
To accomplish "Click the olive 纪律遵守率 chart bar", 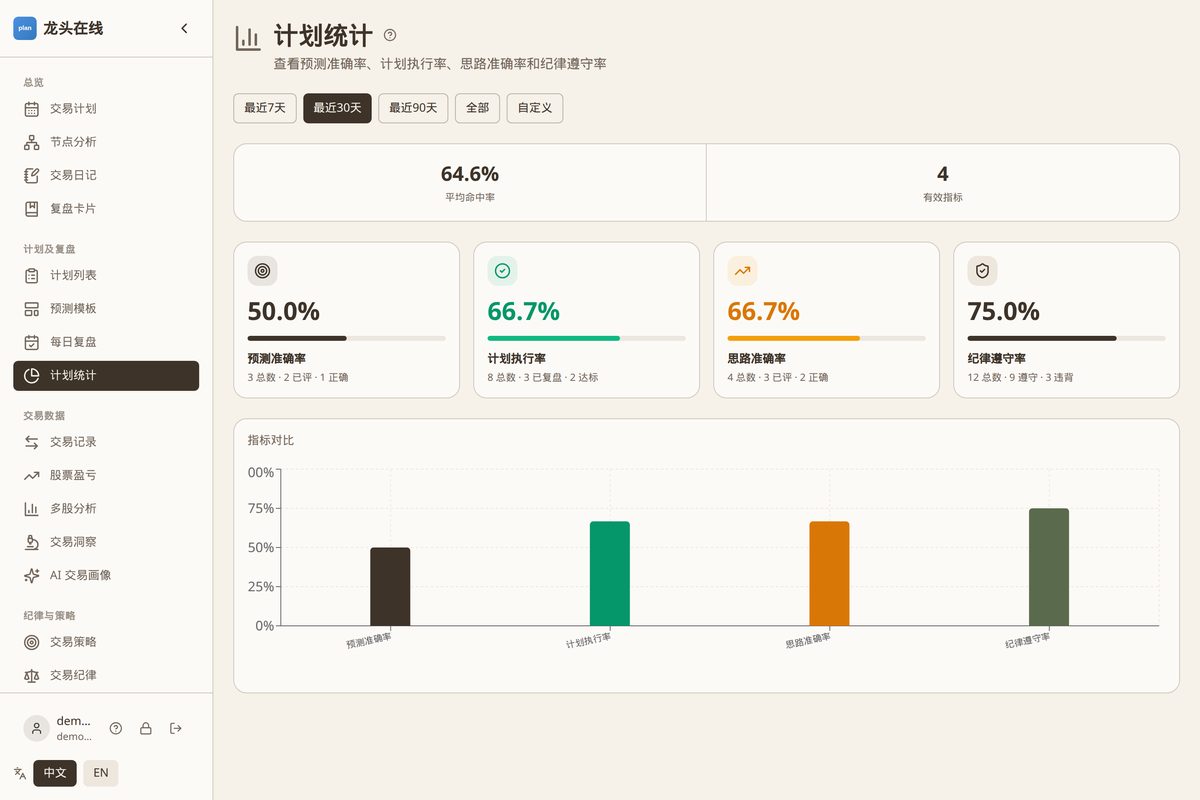I will pyautogui.click(x=1049, y=567).
